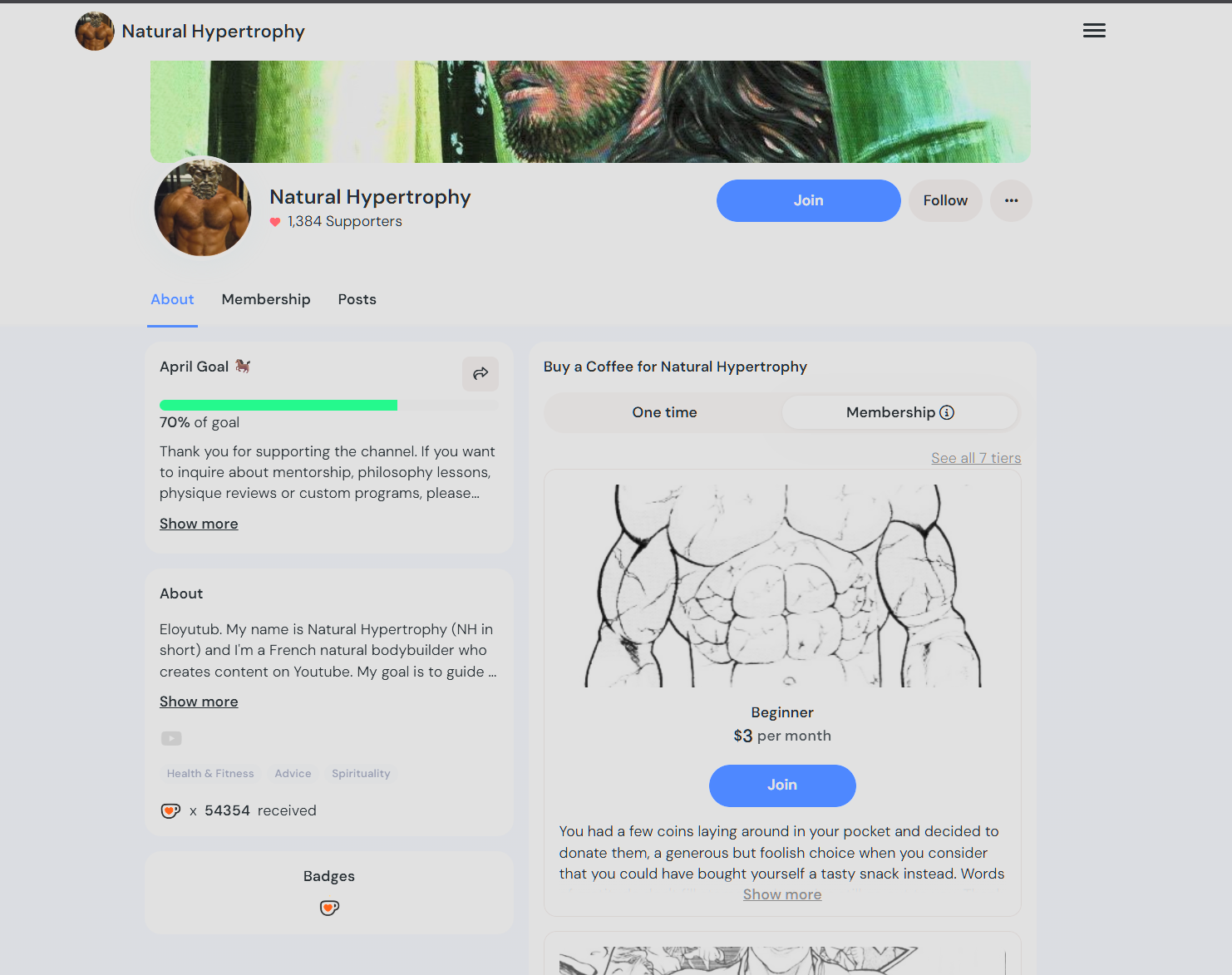
Task: Expand April Goal text with Show more
Action: [199, 524]
